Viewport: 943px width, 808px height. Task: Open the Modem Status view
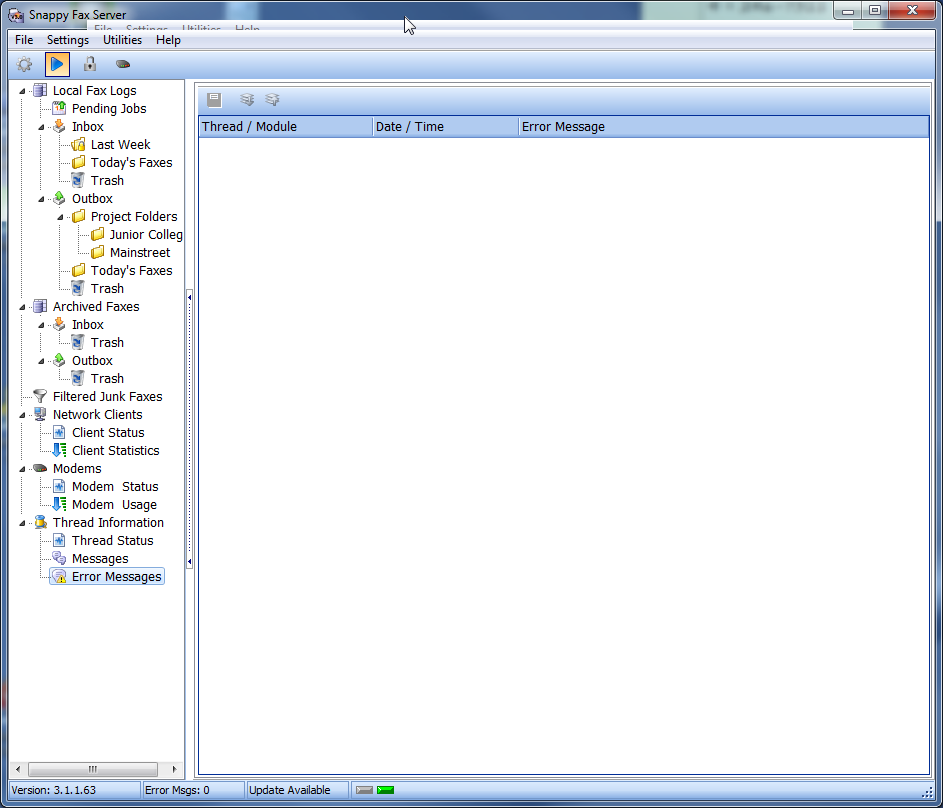114,487
